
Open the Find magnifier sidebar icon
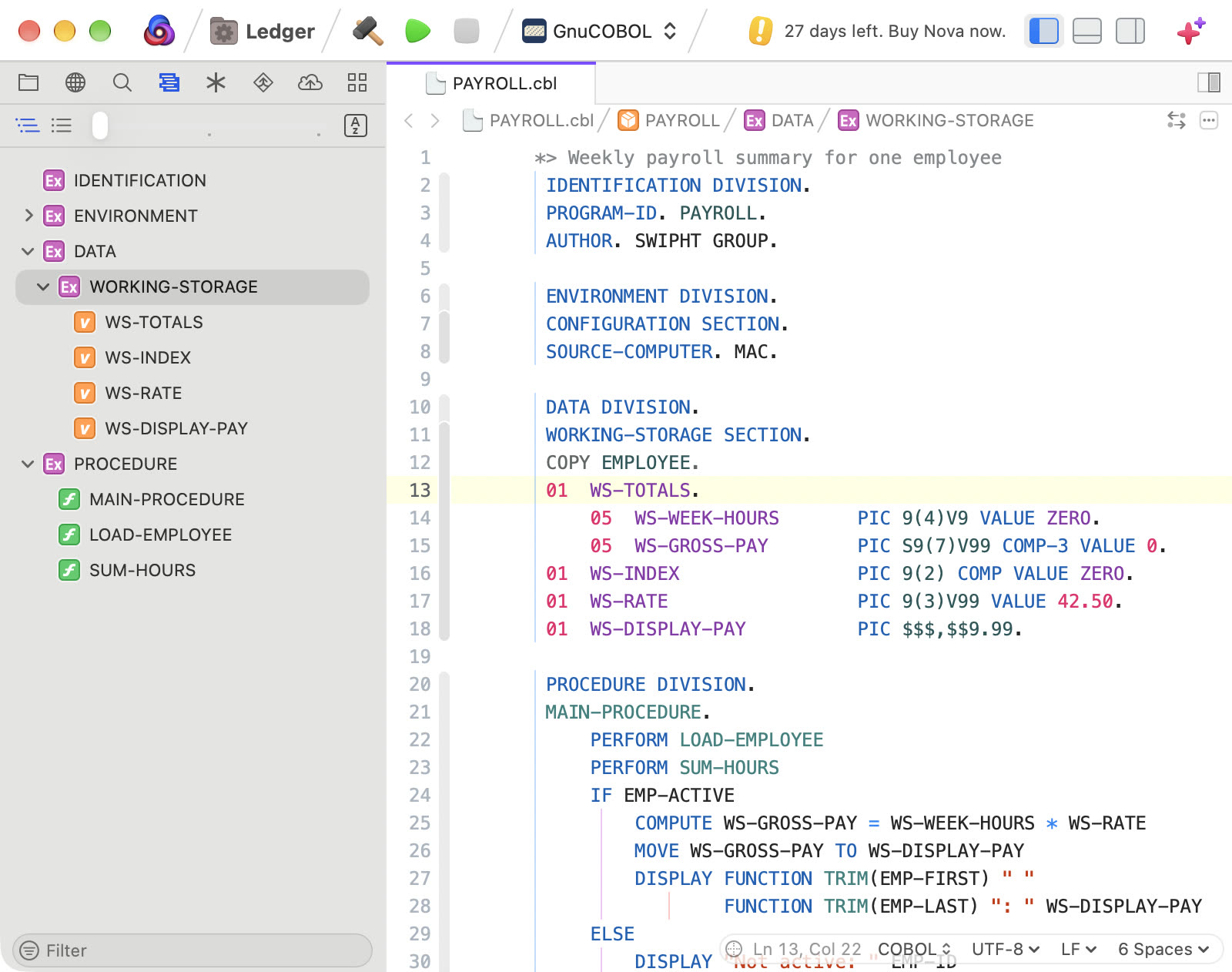(122, 82)
